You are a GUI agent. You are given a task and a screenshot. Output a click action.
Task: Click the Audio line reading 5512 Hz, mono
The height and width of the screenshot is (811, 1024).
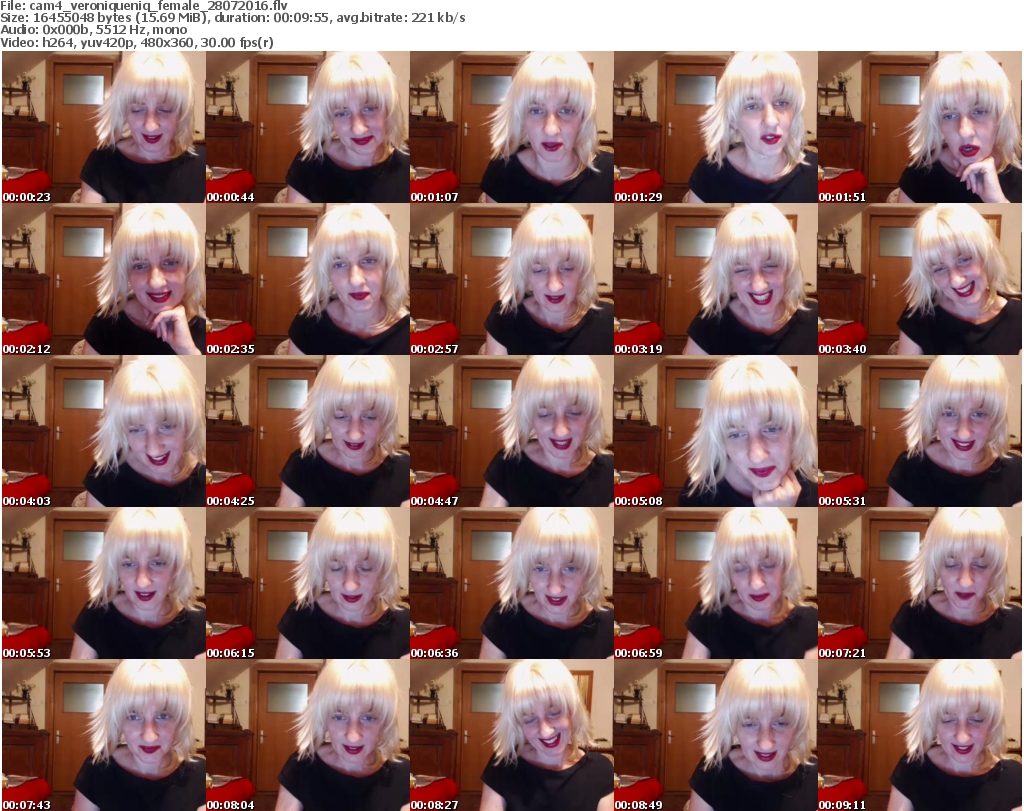[x=93, y=30]
